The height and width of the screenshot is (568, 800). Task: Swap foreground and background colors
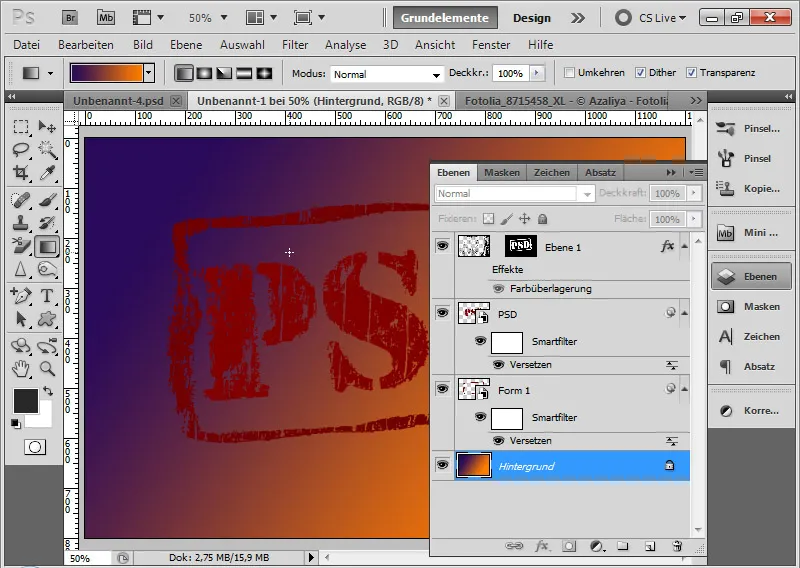48,391
